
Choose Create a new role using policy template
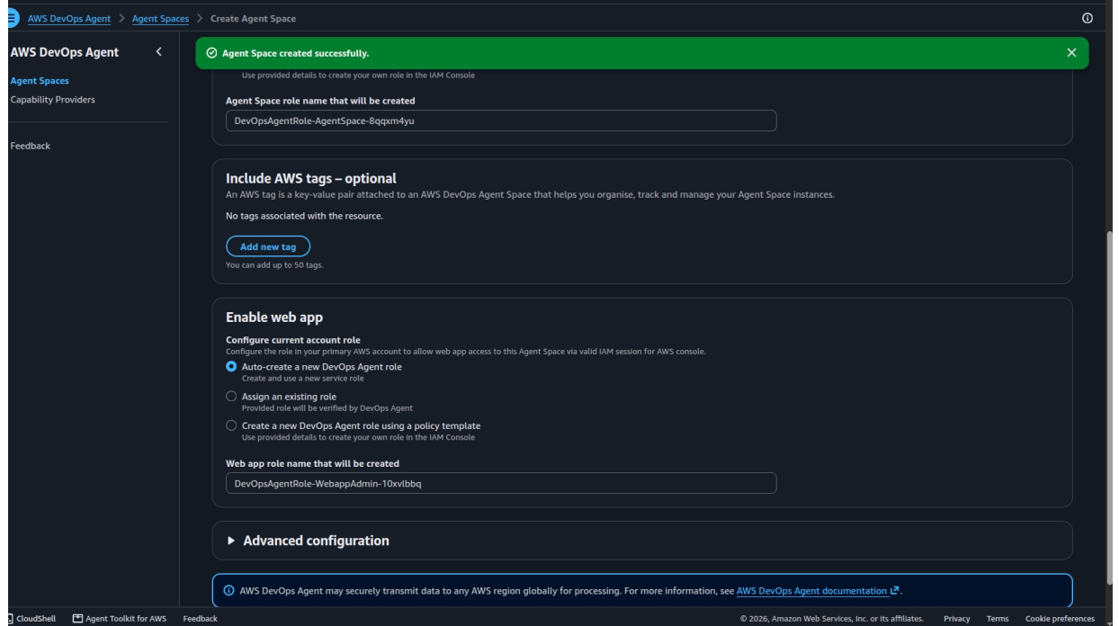[x=231, y=425]
